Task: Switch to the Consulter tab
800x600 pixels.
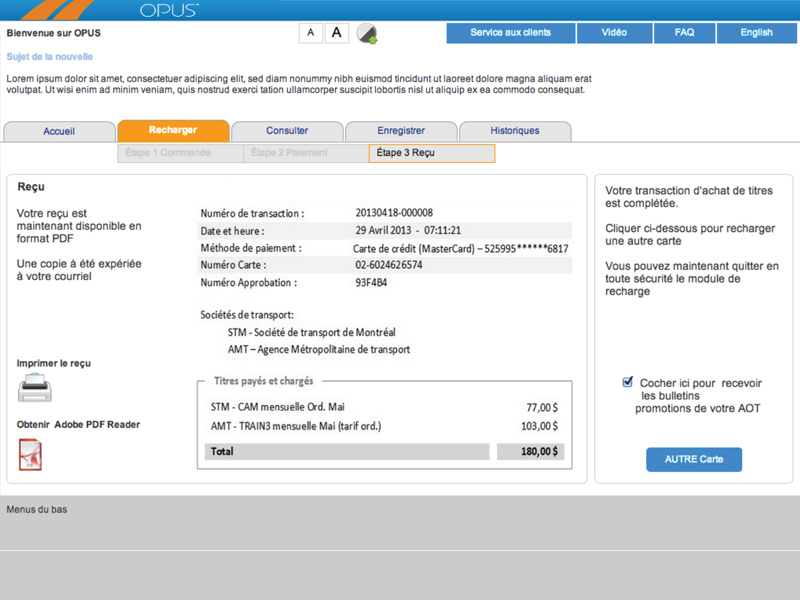Action: click(287, 131)
